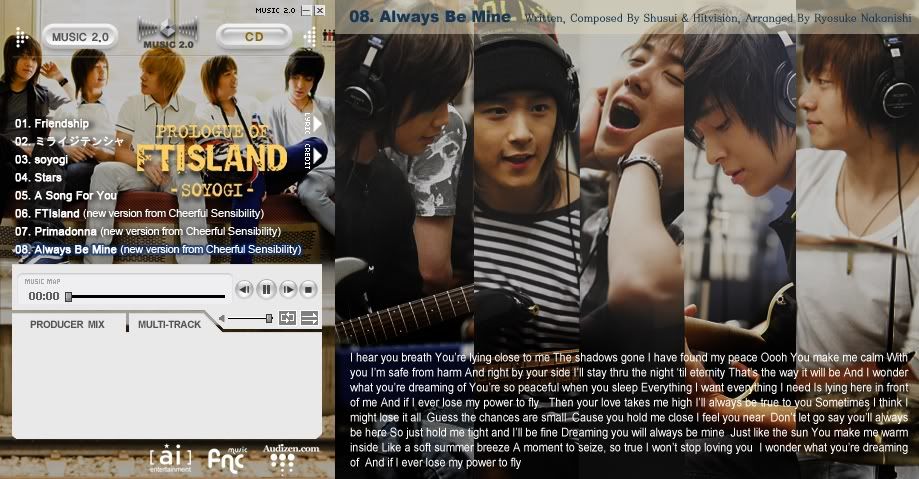Play track 04. Stars
The width and height of the screenshot is (919, 479).
(38, 177)
